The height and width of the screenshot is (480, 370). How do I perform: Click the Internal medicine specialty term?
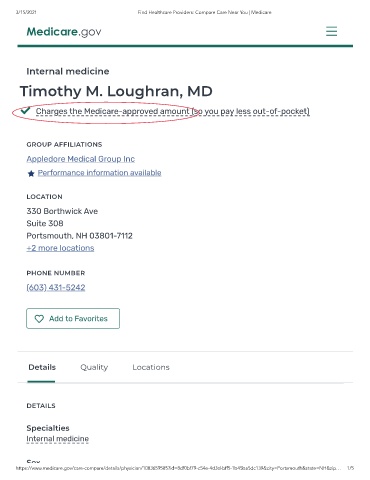tap(58, 439)
